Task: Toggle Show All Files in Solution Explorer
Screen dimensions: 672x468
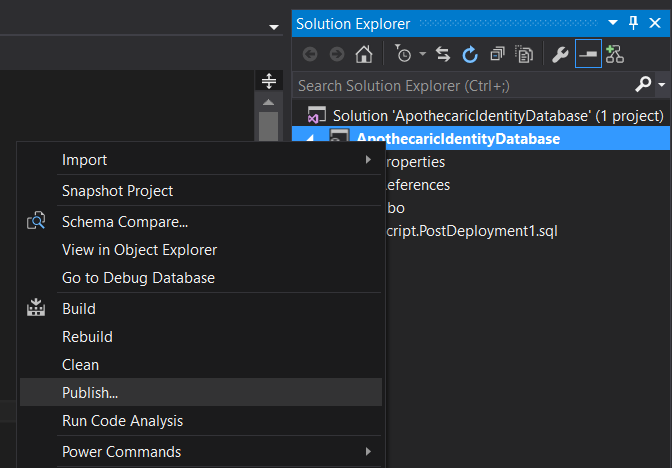Action: [x=524, y=55]
